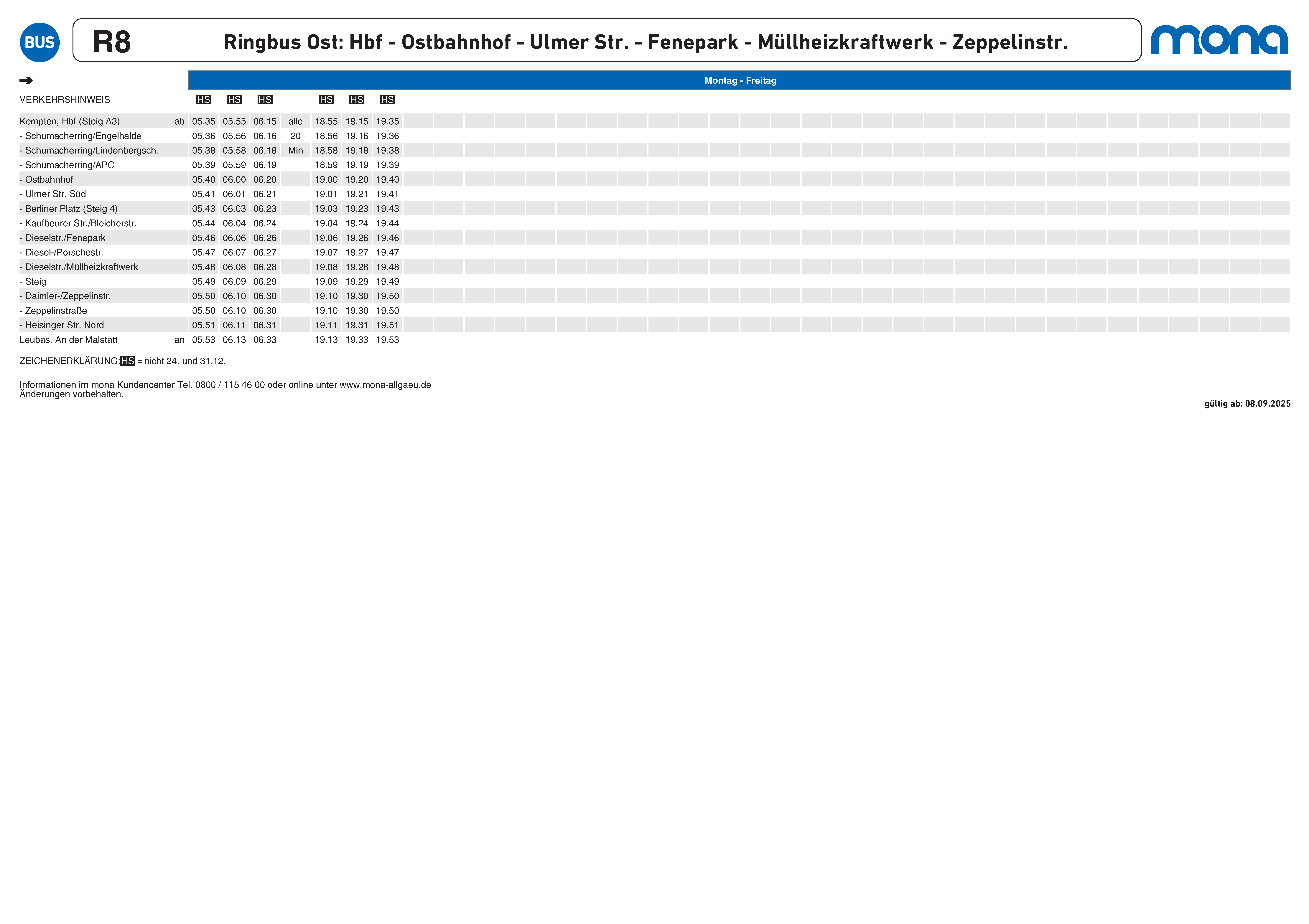Select the Leubas, An der Malstatt stop
Viewport: 1309px width, 924px height.
coord(68,340)
